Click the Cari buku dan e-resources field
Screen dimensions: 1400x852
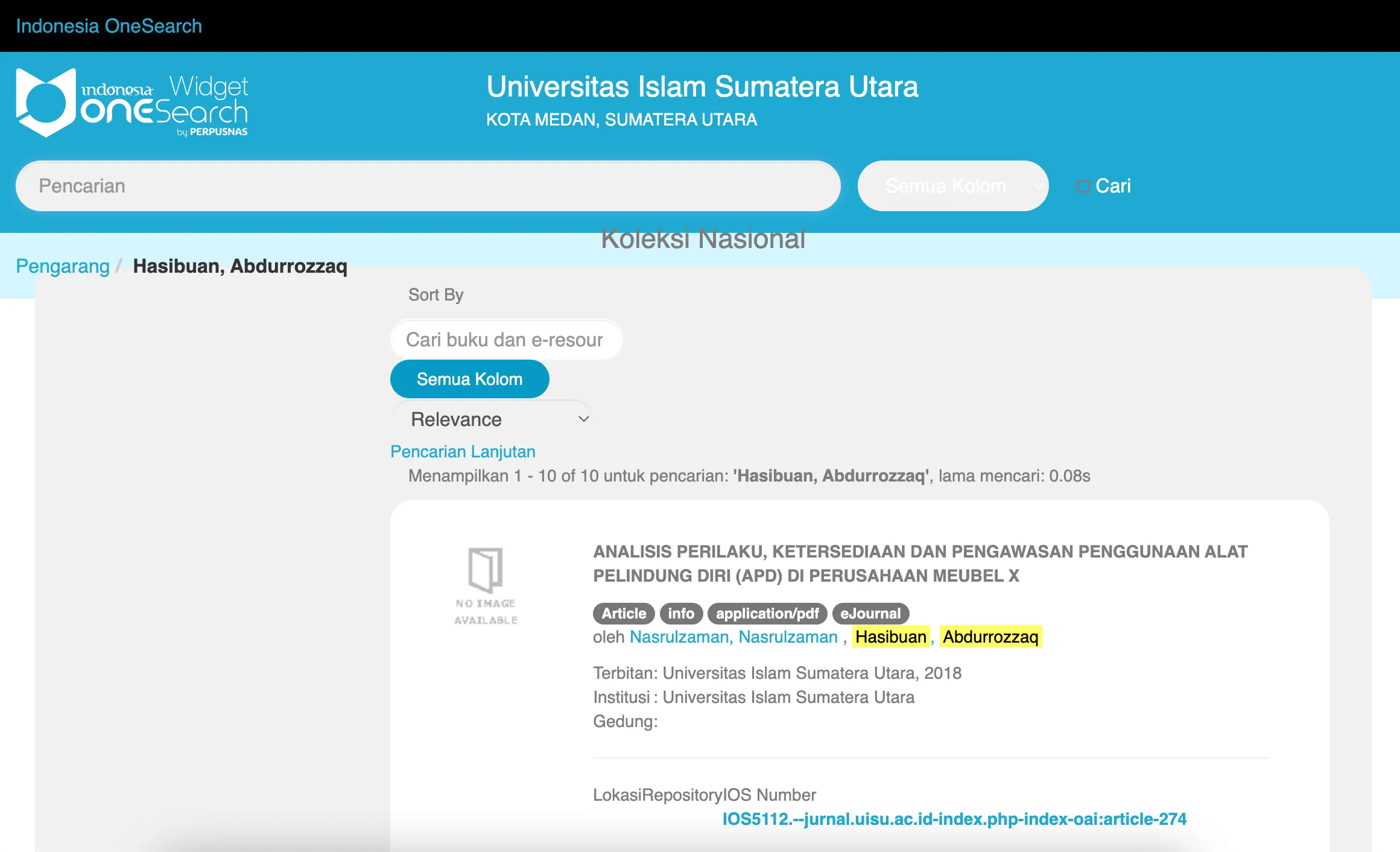505,340
